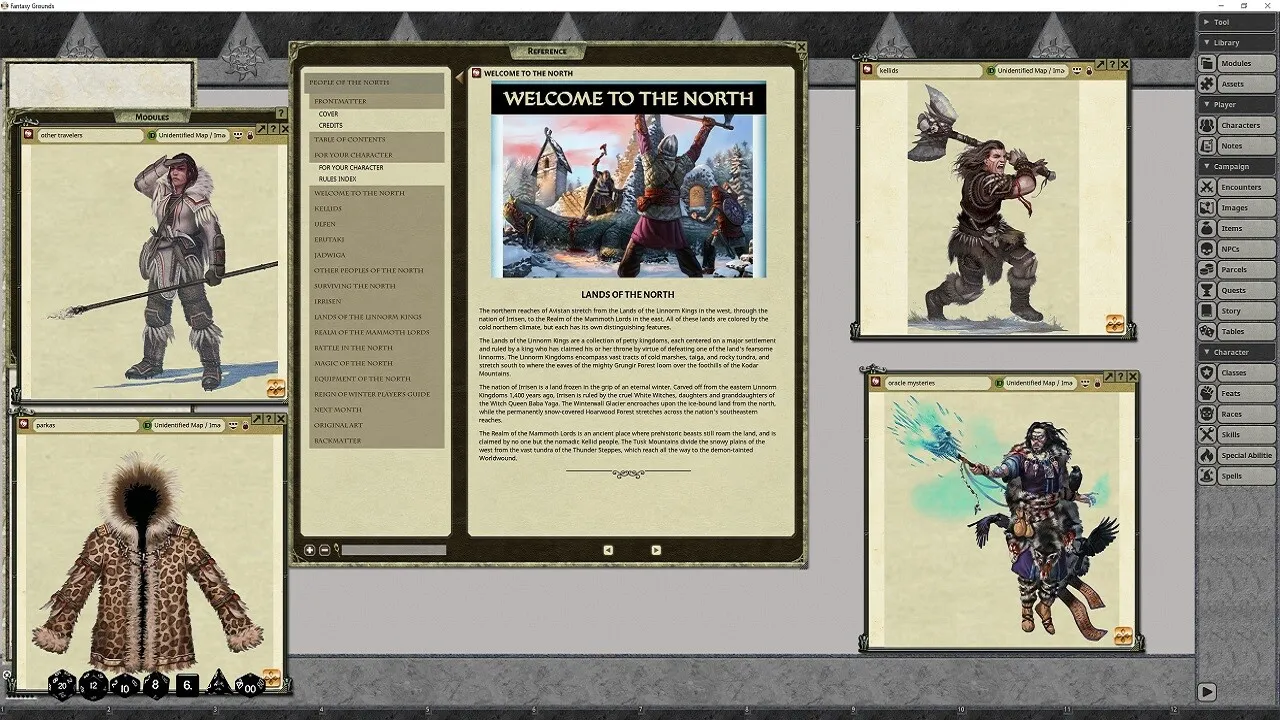Toggle the lock icon on parkas window
Screen dimensions: 1280x720
pos(245,425)
